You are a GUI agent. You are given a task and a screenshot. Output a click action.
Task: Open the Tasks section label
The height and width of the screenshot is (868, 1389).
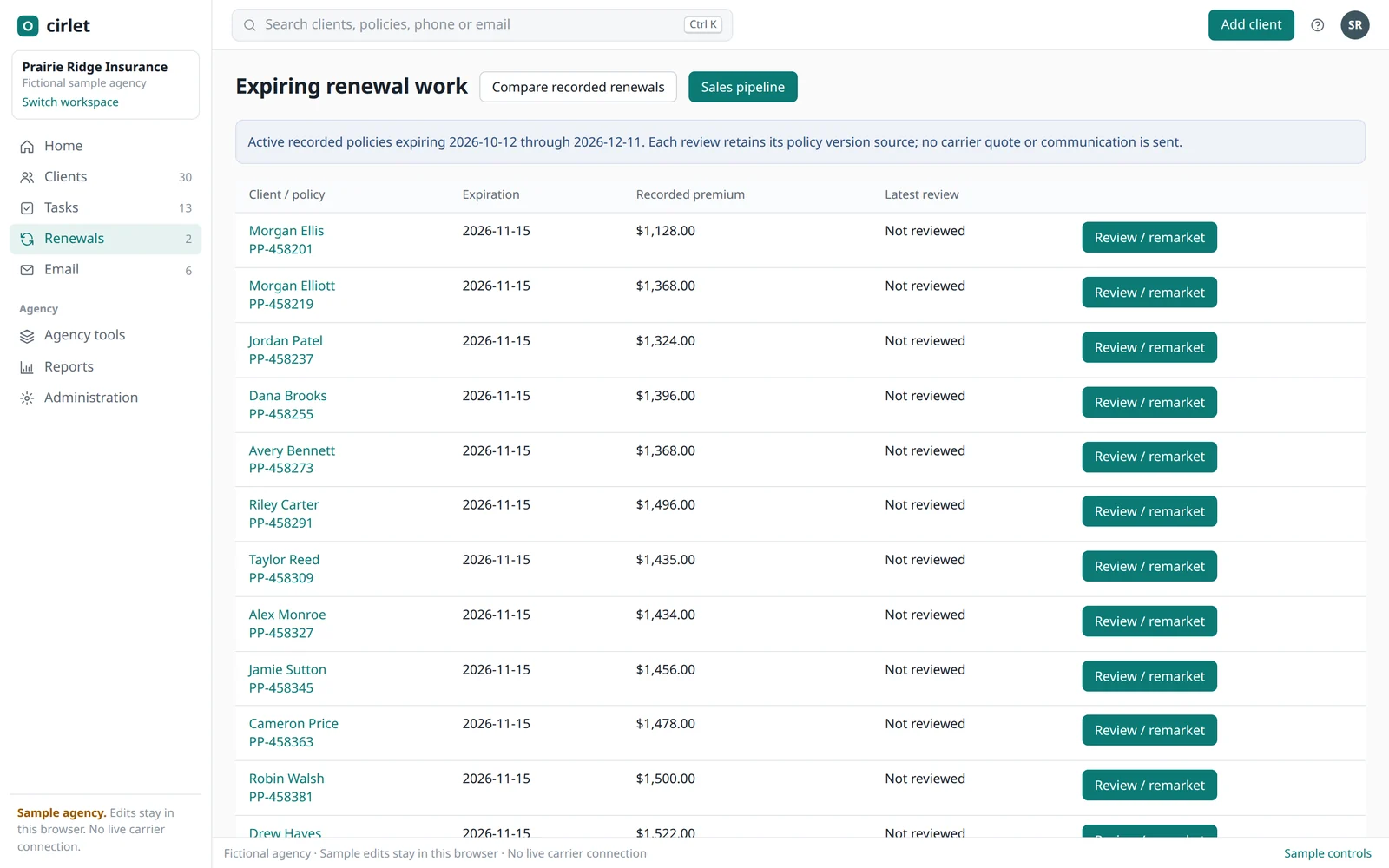[x=62, y=207]
